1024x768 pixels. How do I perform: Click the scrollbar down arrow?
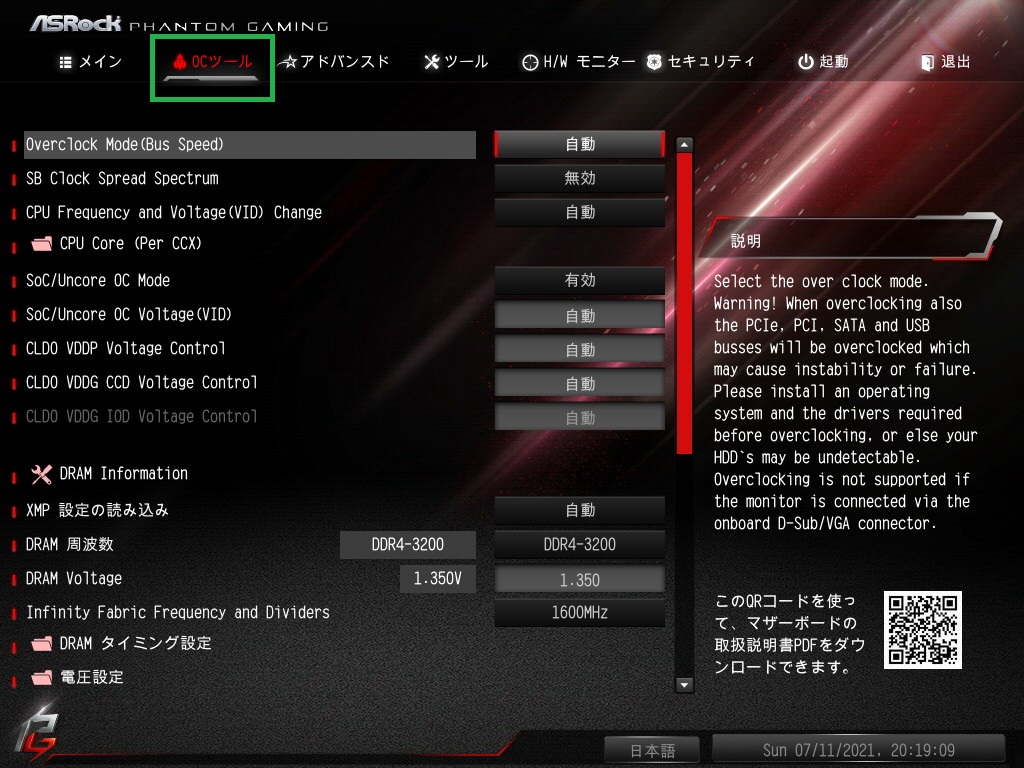coord(684,685)
